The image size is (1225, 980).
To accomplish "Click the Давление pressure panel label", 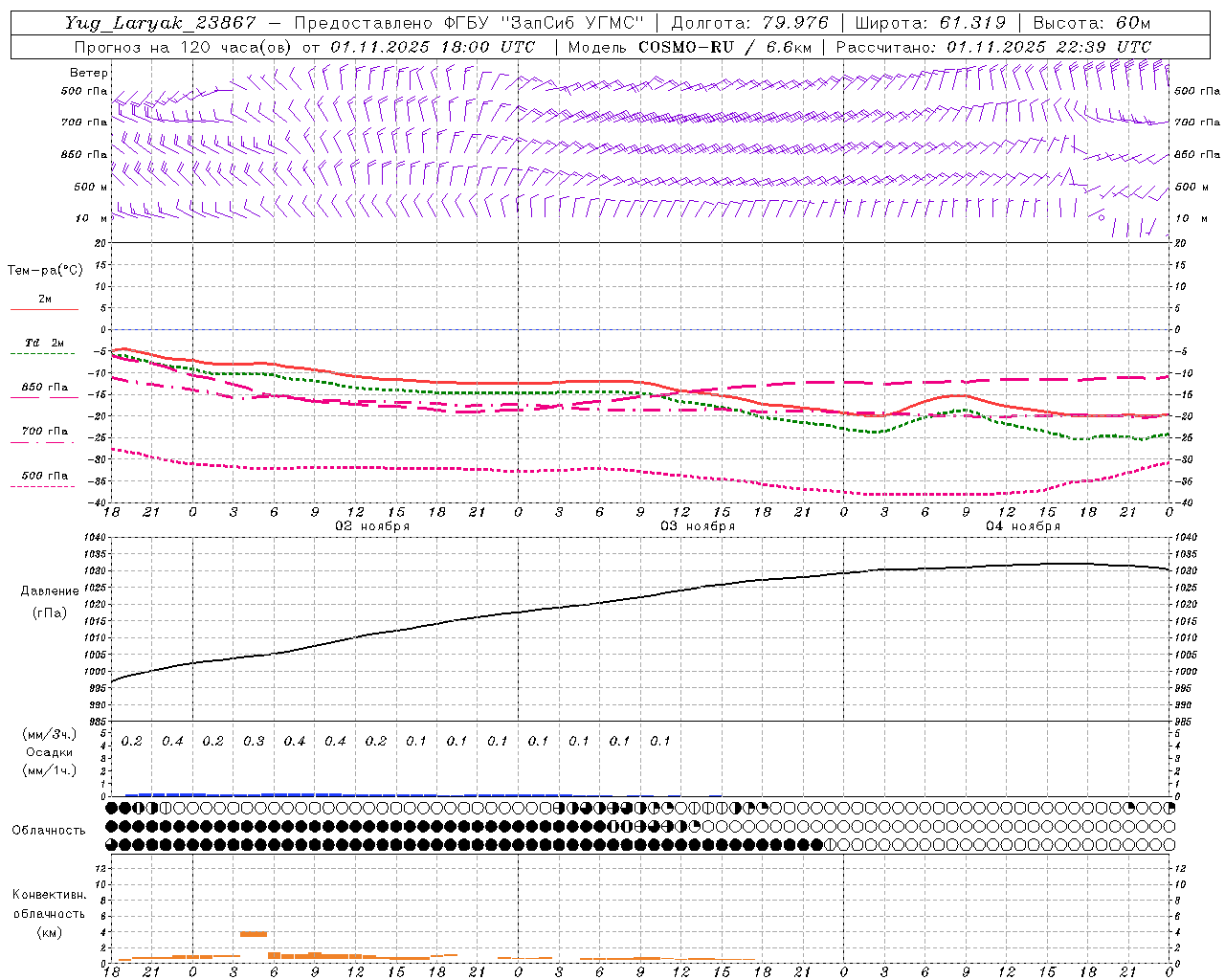I will pyautogui.click(x=49, y=591).
